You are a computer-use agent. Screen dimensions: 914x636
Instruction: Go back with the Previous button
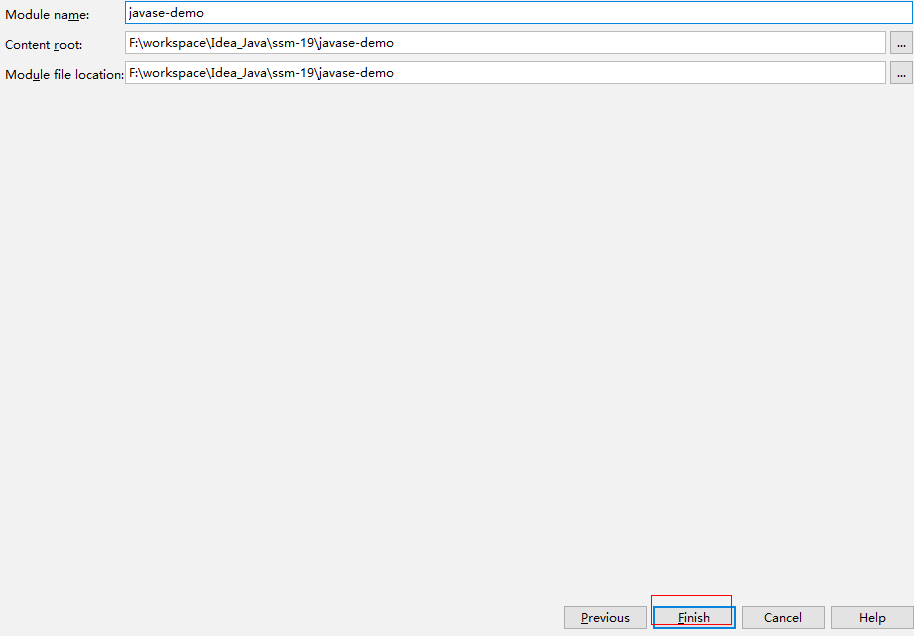(x=605, y=617)
